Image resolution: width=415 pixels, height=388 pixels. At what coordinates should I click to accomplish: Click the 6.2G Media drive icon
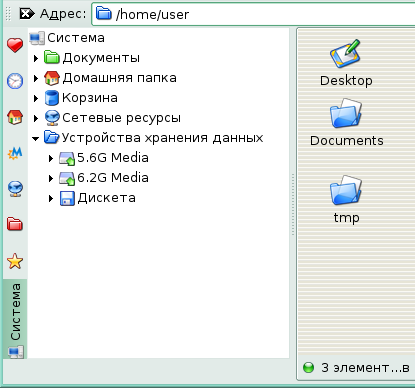click(x=67, y=178)
